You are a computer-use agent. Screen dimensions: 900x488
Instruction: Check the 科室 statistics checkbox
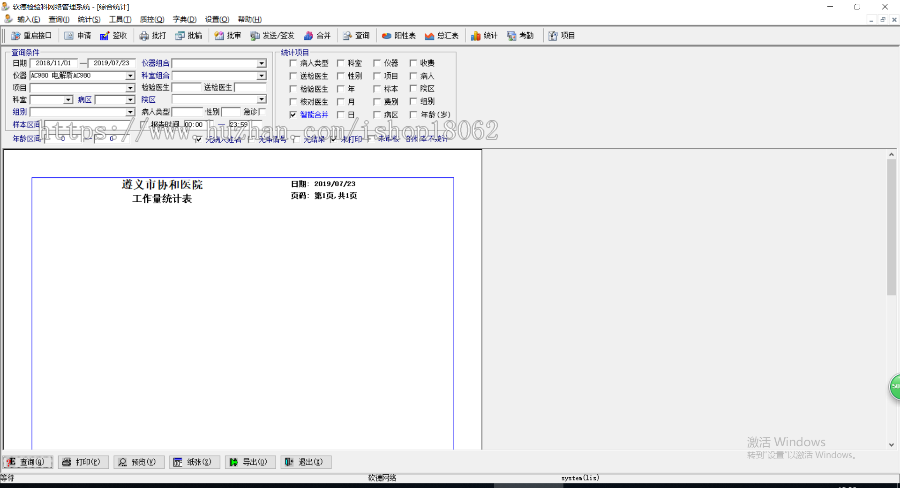pos(340,63)
